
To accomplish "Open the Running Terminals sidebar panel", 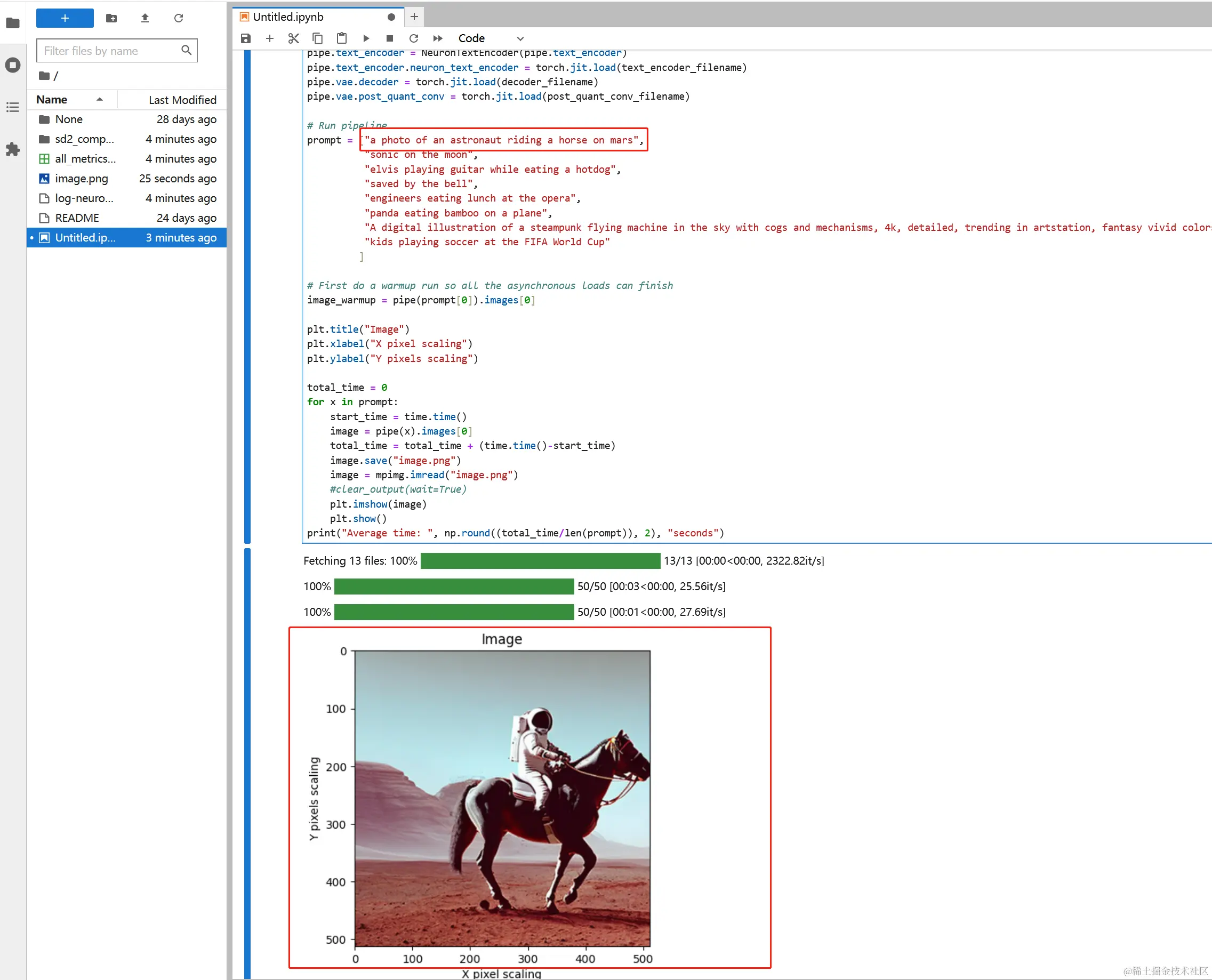I will (12, 65).
